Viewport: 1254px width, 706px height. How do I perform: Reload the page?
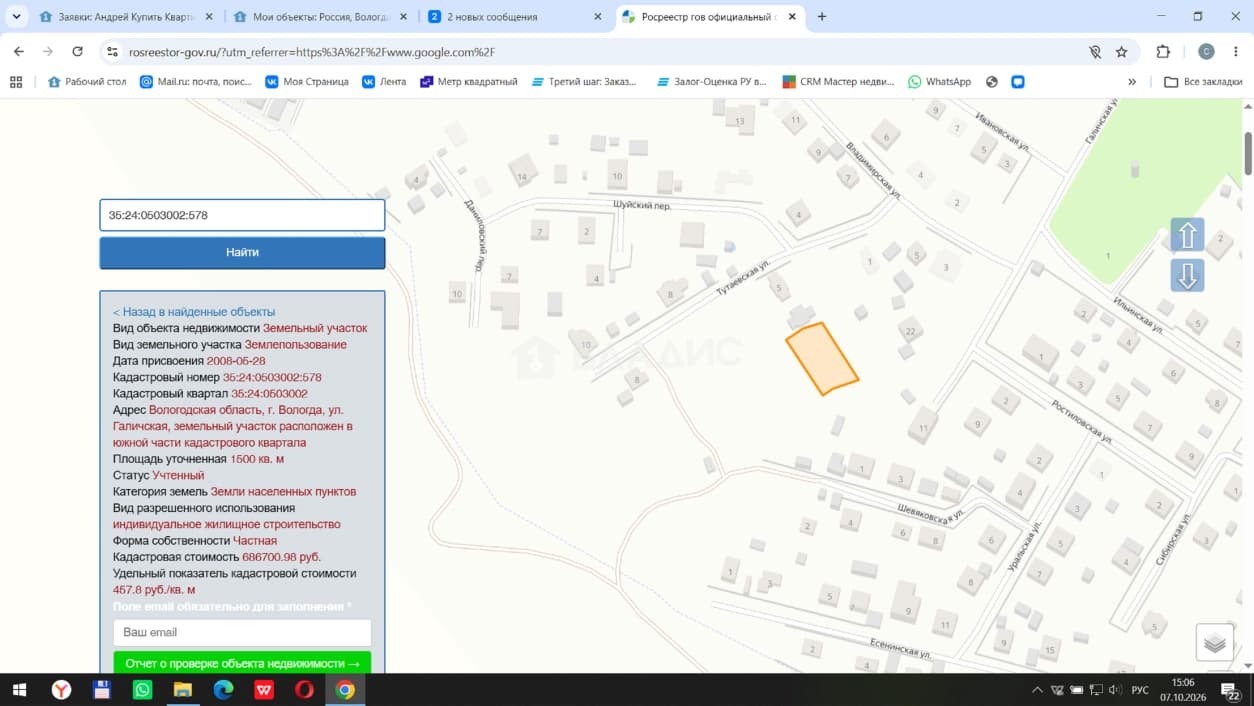pos(78,52)
